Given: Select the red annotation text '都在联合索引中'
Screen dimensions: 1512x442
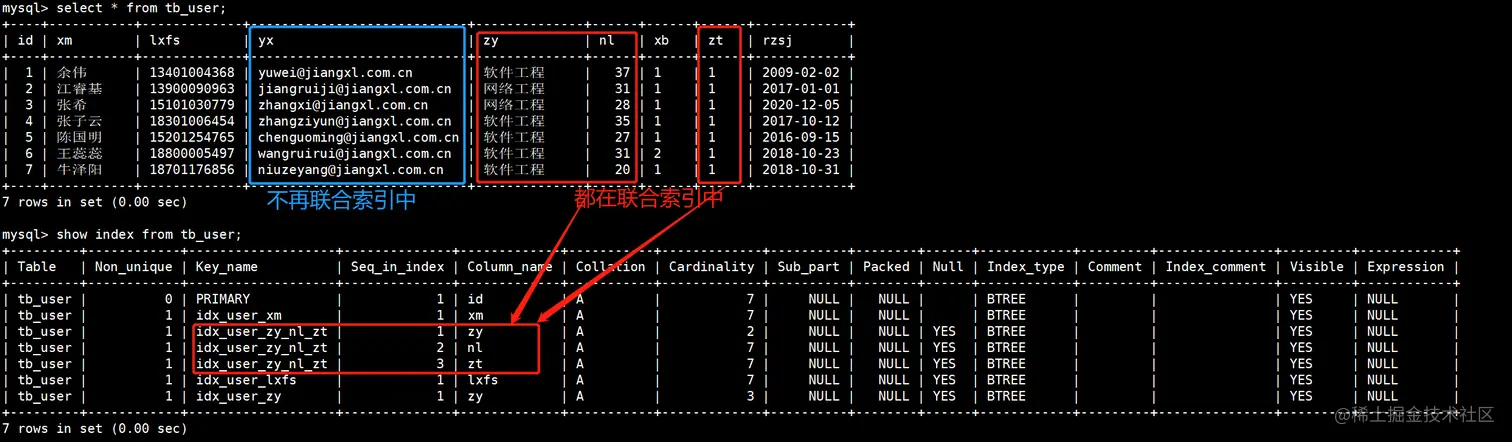Looking at the screenshot, I should (x=648, y=199).
